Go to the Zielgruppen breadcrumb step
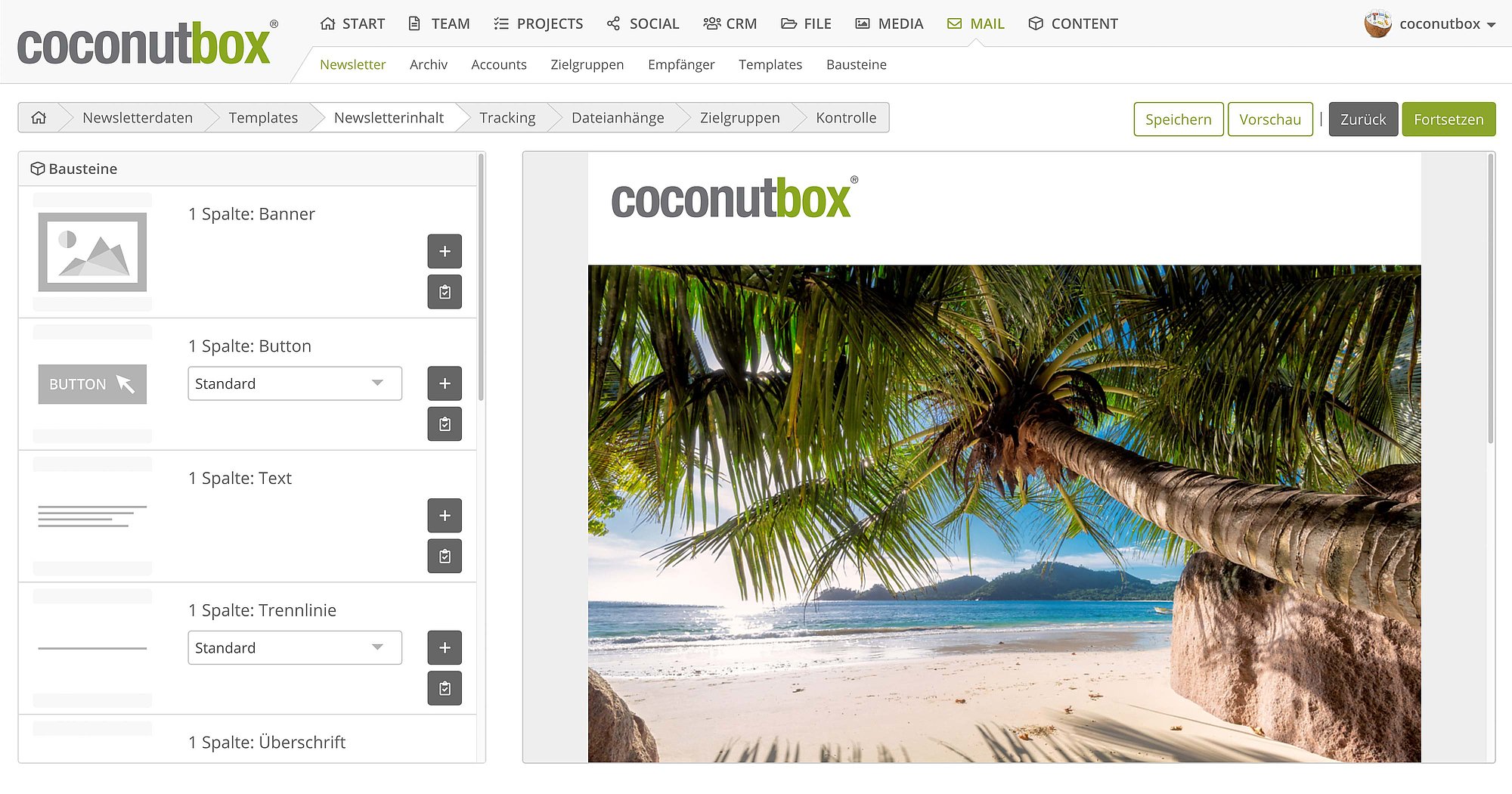 (x=739, y=118)
